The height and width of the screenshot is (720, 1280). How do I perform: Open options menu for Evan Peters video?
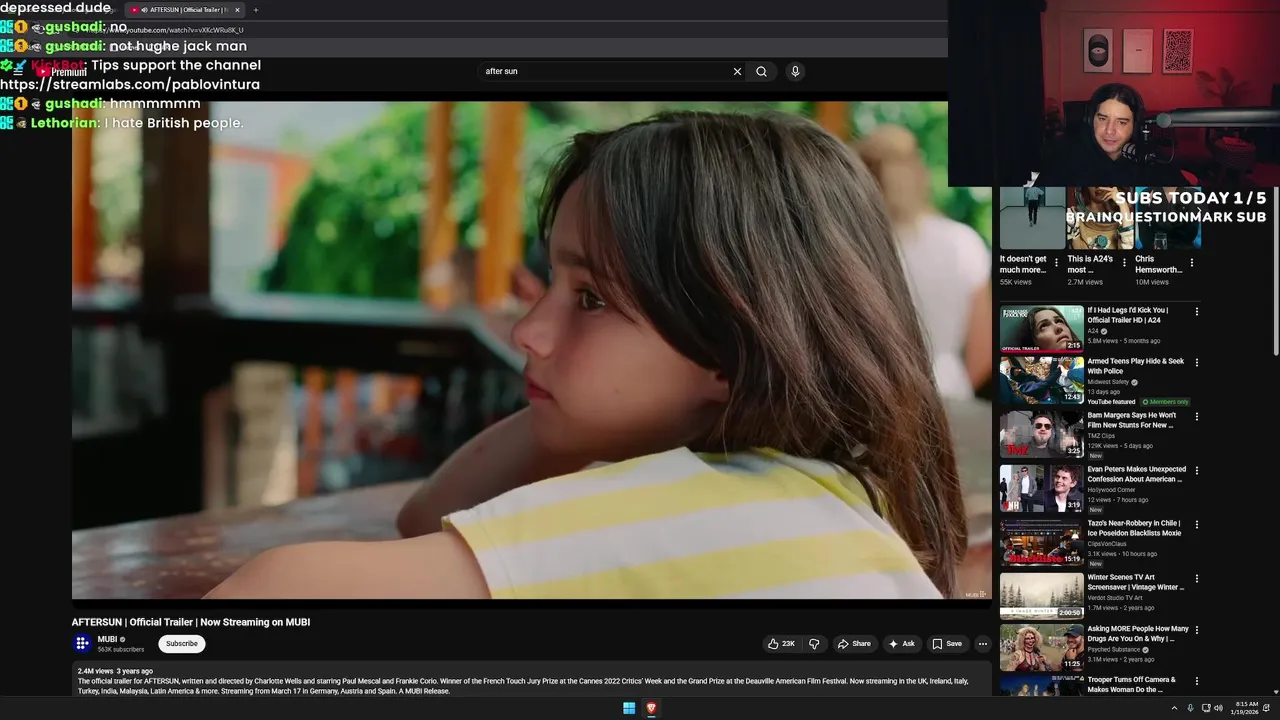[1196, 470]
